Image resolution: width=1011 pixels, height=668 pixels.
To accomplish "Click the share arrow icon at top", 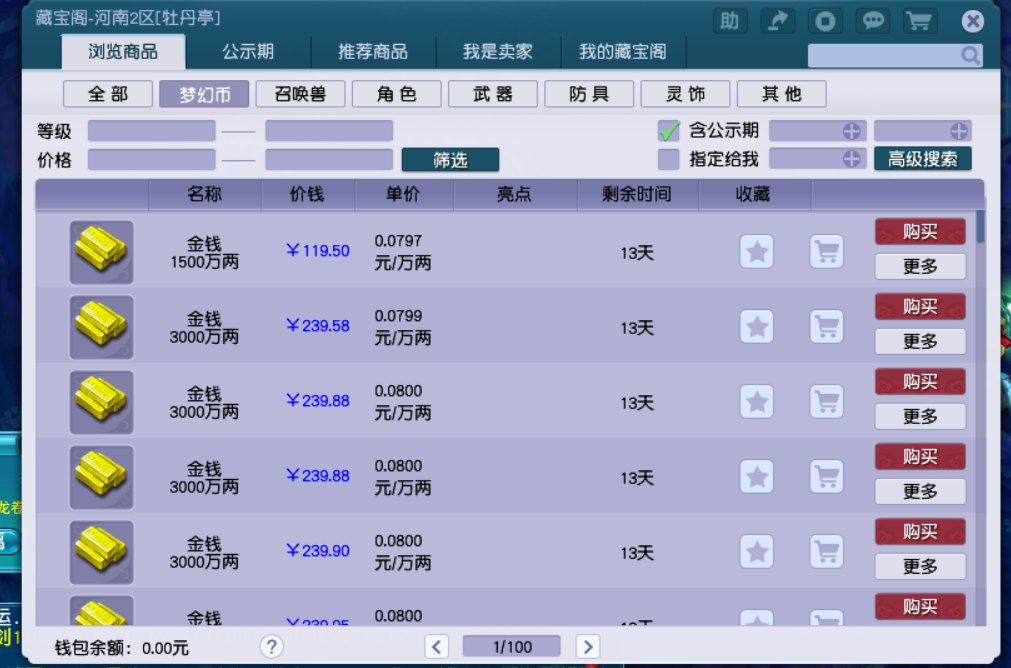I will point(777,20).
